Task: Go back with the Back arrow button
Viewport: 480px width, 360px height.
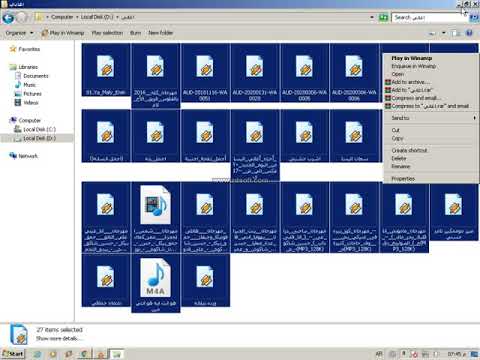Action: (8, 17)
